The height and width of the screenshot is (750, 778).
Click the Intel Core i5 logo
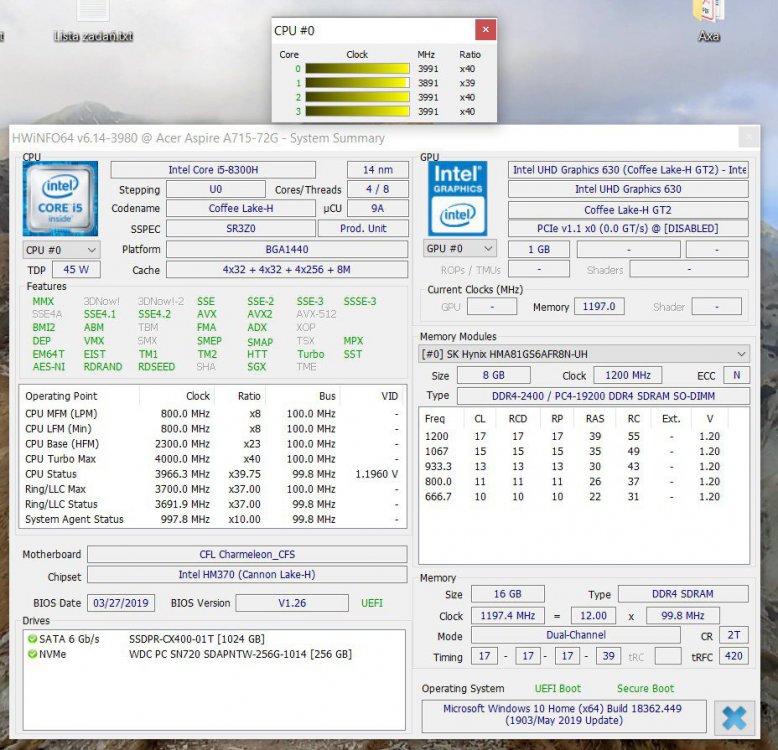pos(61,199)
